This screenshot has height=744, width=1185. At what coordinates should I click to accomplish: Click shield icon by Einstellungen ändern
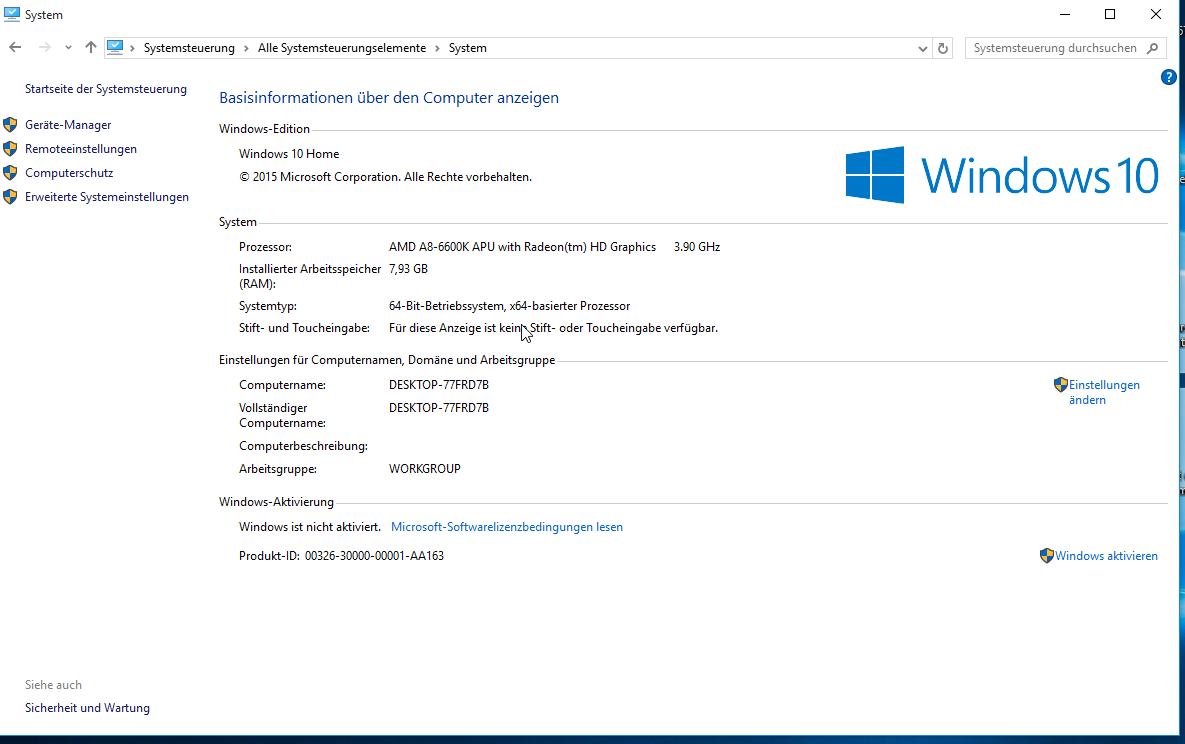click(1060, 385)
